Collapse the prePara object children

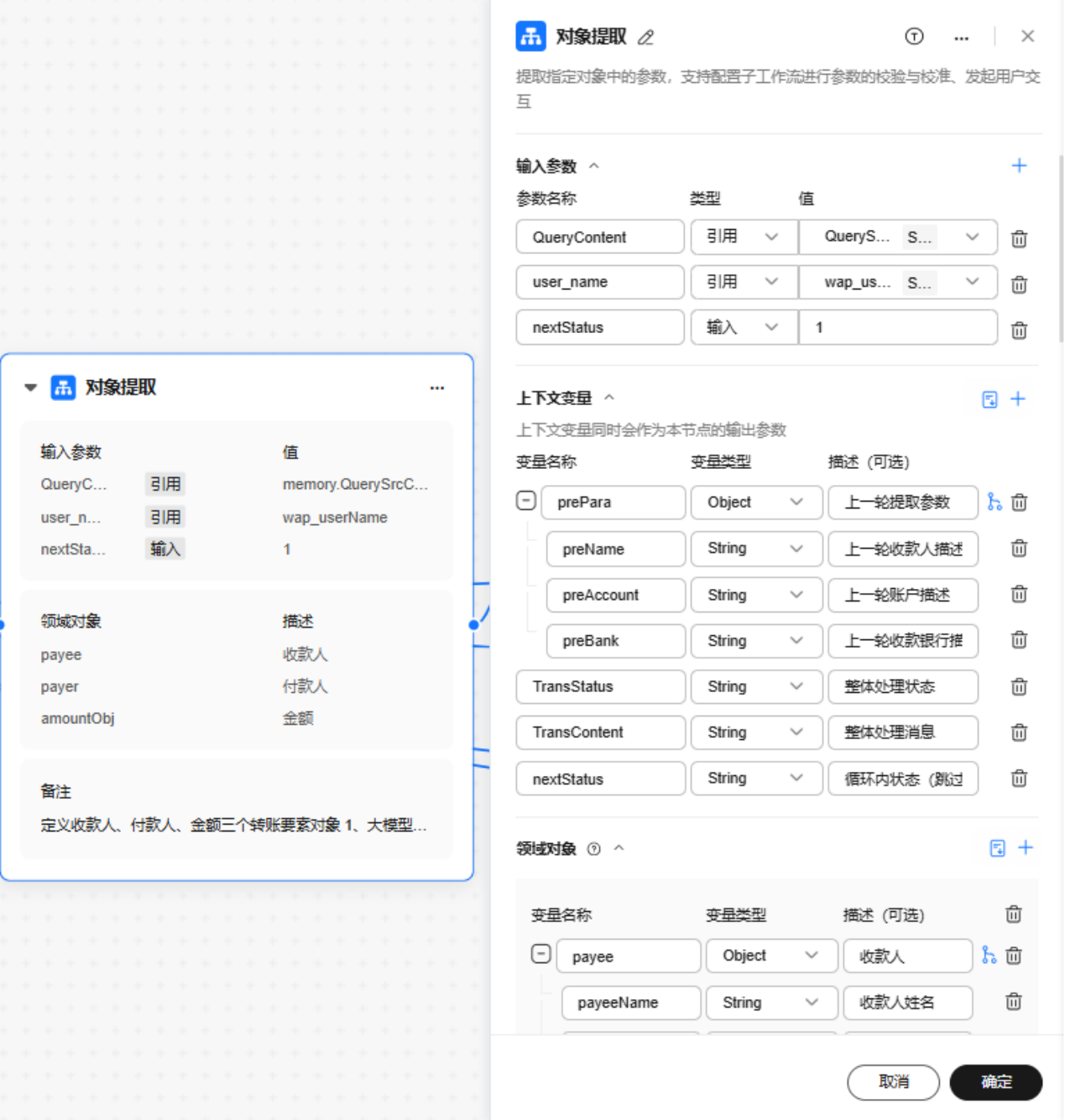[526, 501]
